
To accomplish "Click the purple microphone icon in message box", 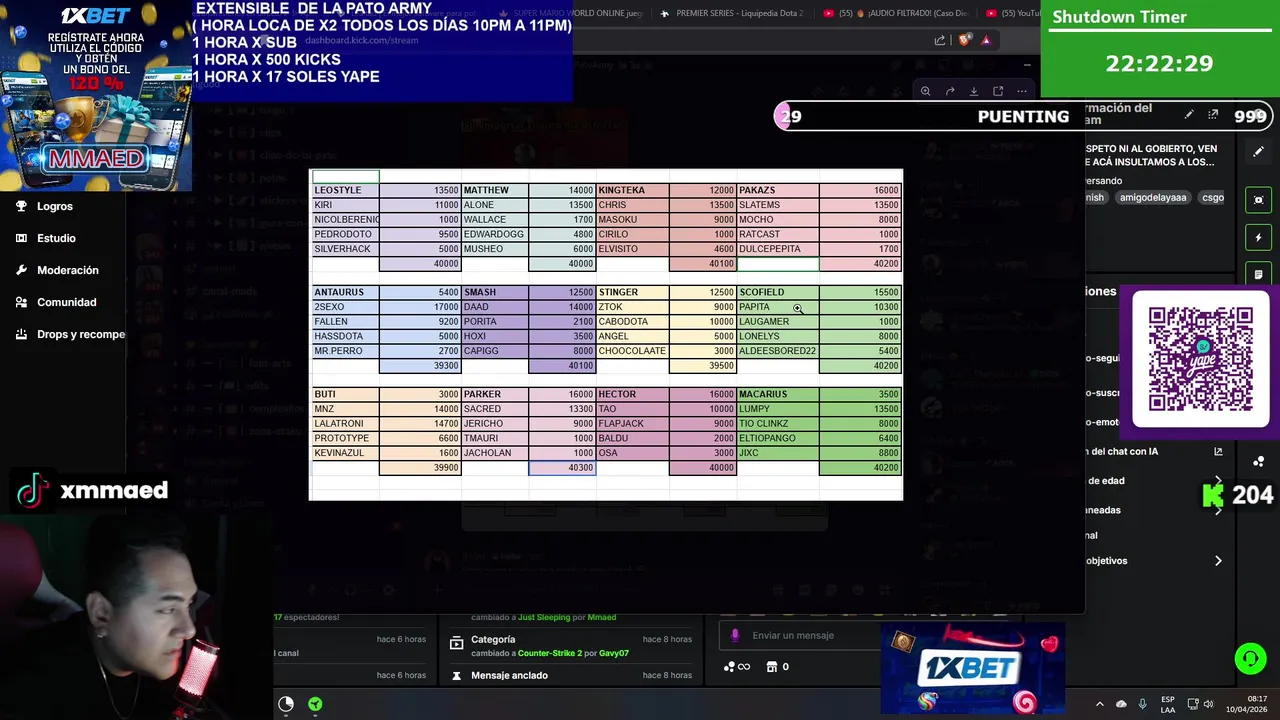I will tap(735, 635).
